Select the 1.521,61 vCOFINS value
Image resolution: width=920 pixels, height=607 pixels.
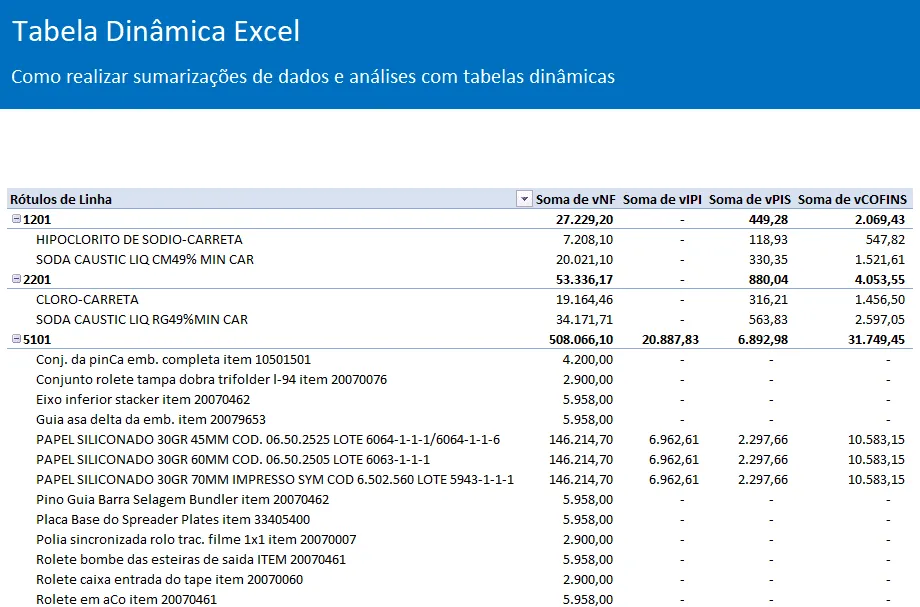(x=880, y=259)
